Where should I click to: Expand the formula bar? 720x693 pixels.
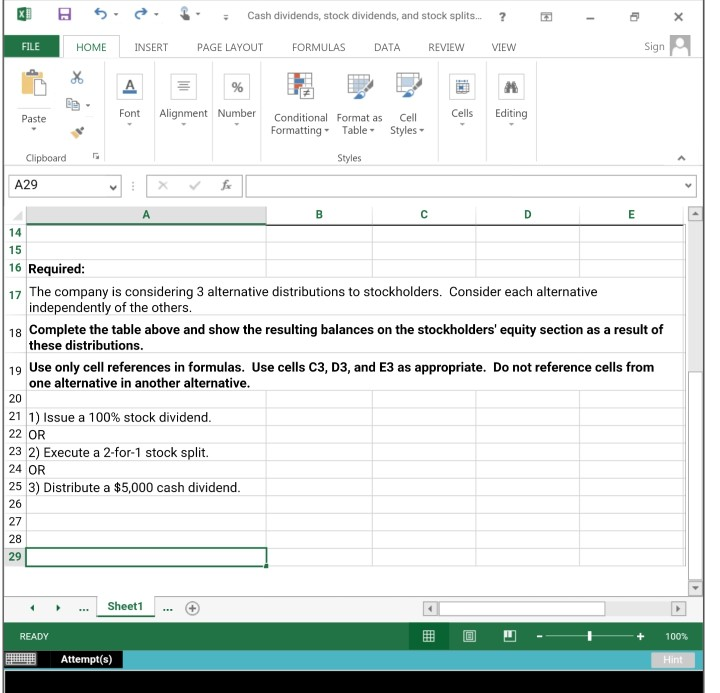[688, 186]
